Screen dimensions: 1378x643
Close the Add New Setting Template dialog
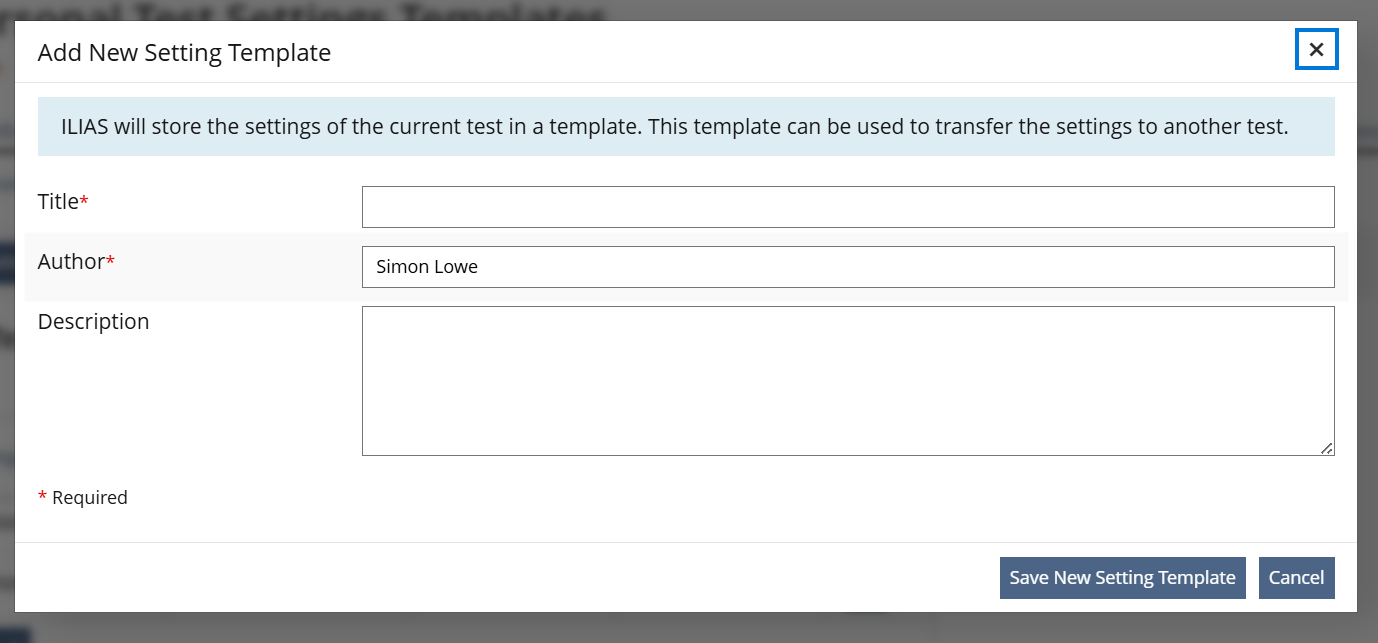(1316, 50)
